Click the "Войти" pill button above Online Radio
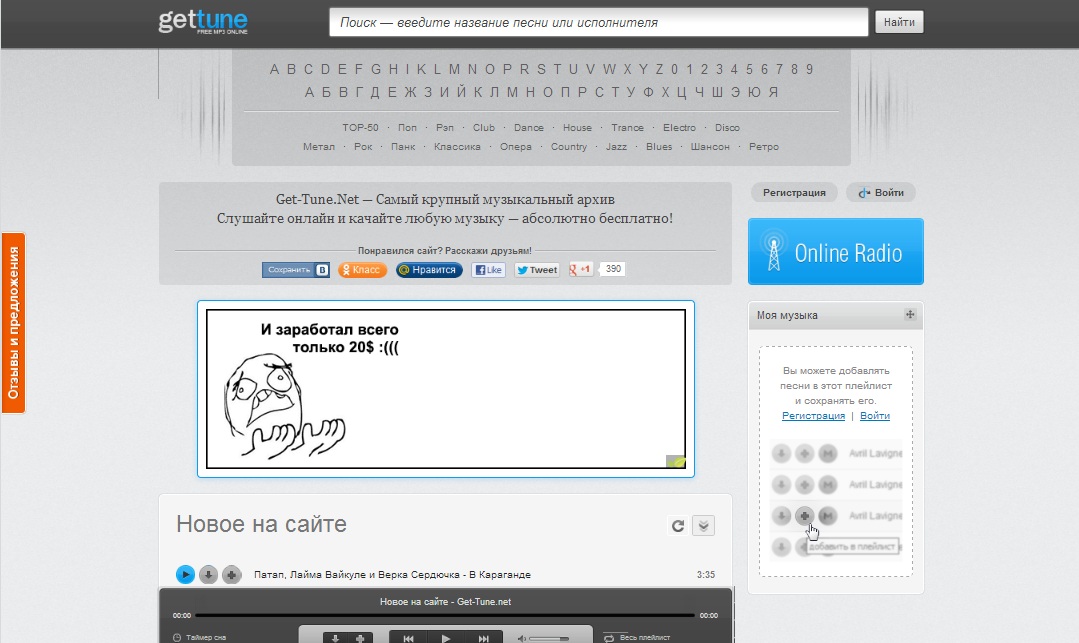The height and width of the screenshot is (643, 1079). (x=881, y=193)
